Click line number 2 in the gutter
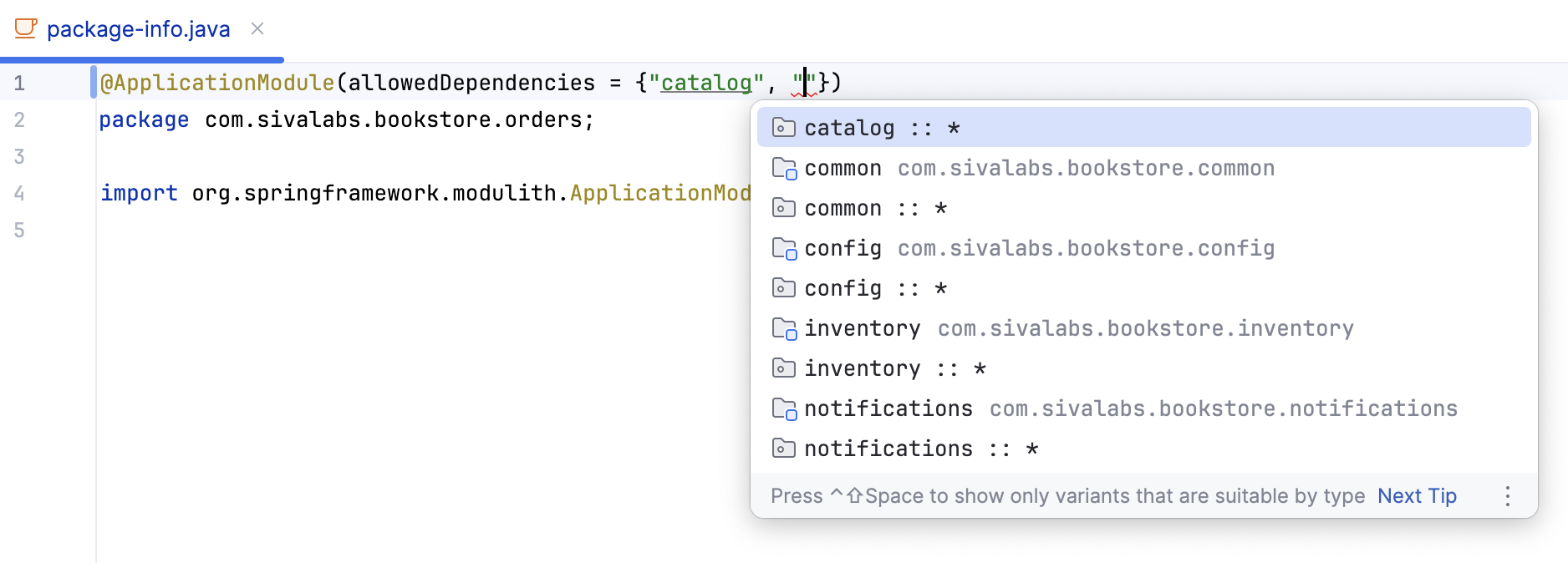Screen dimensions: 1568x563 pyautogui.click(x=19, y=119)
